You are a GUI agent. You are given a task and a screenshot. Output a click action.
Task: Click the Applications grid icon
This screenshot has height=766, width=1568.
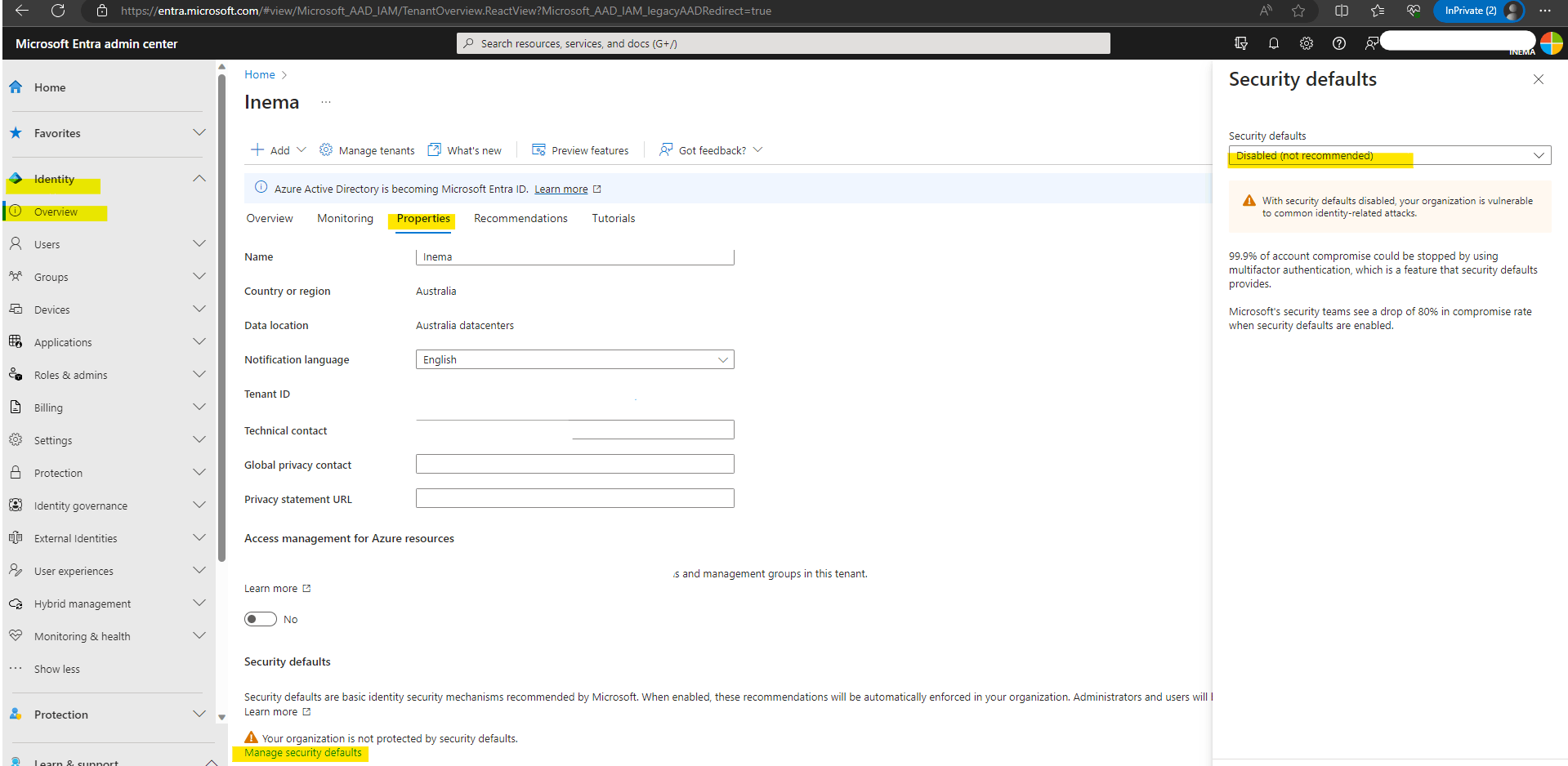point(16,341)
